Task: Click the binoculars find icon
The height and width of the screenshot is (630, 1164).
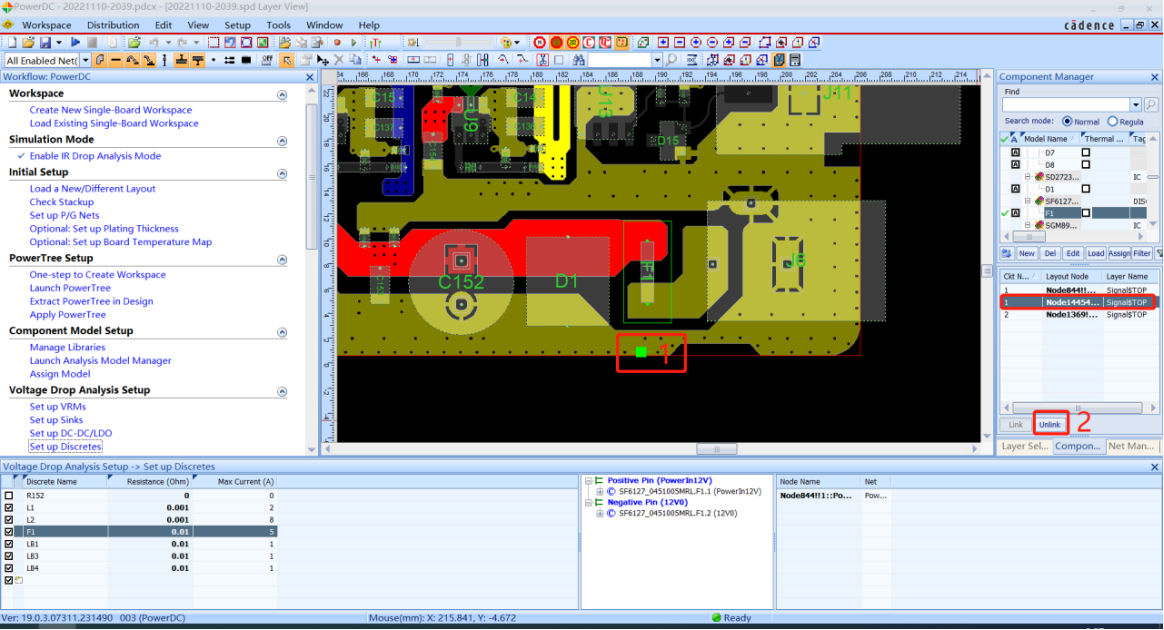Action: coord(578,60)
